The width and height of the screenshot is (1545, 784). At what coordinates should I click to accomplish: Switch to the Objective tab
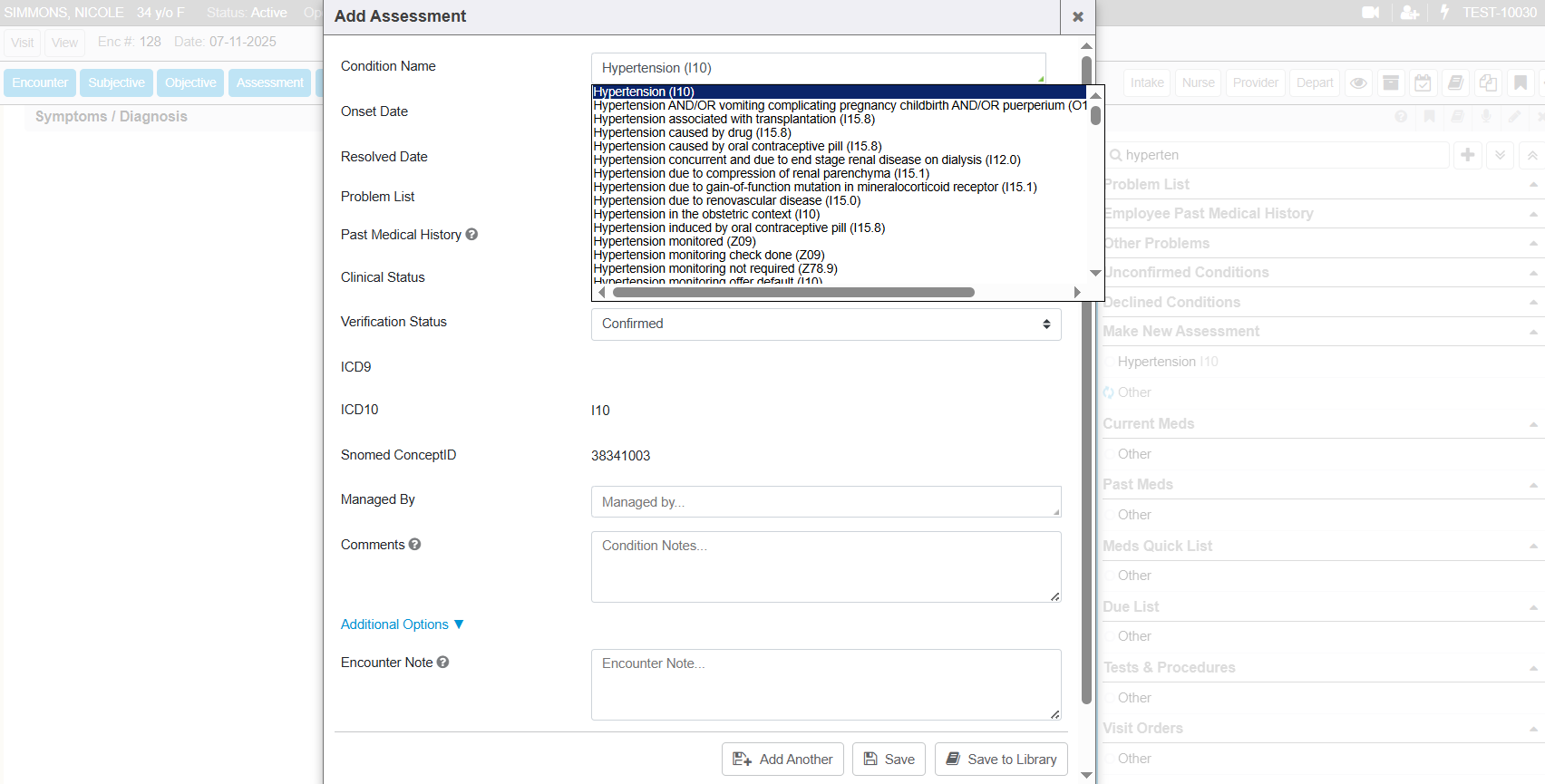[190, 82]
